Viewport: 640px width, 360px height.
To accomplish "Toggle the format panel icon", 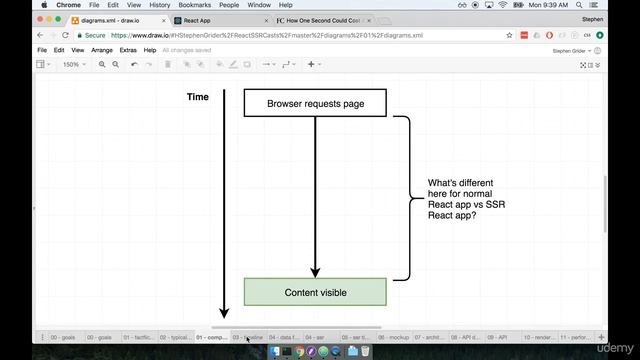I will point(591,65).
